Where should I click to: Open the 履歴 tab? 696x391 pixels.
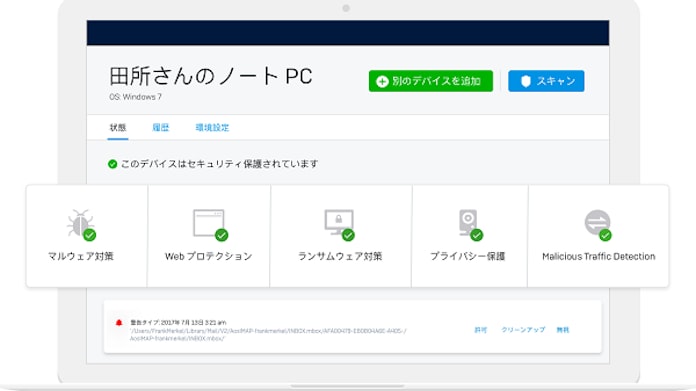(160, 128)
